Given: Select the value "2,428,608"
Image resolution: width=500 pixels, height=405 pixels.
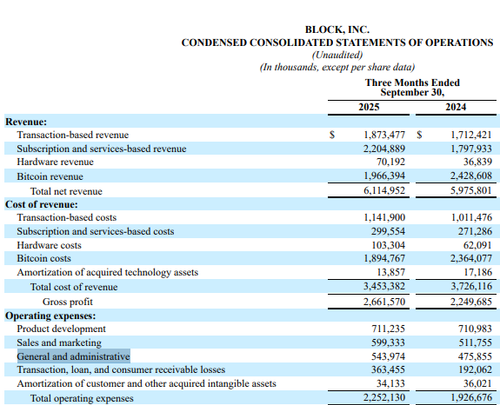Looking at the screenshot, I should click(471, 176).
